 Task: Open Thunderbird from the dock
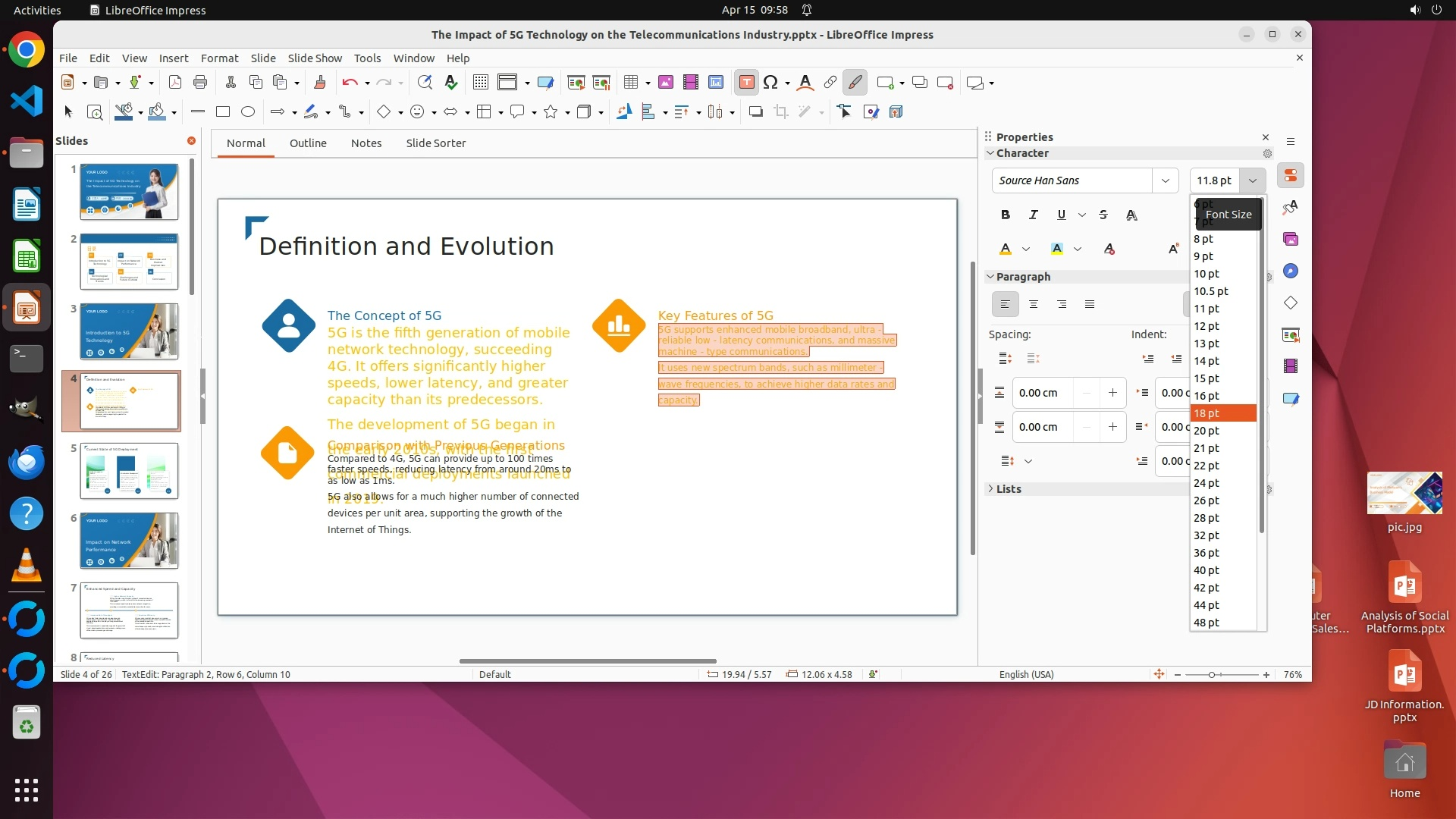pyautogui.click(x=27, y=462)
